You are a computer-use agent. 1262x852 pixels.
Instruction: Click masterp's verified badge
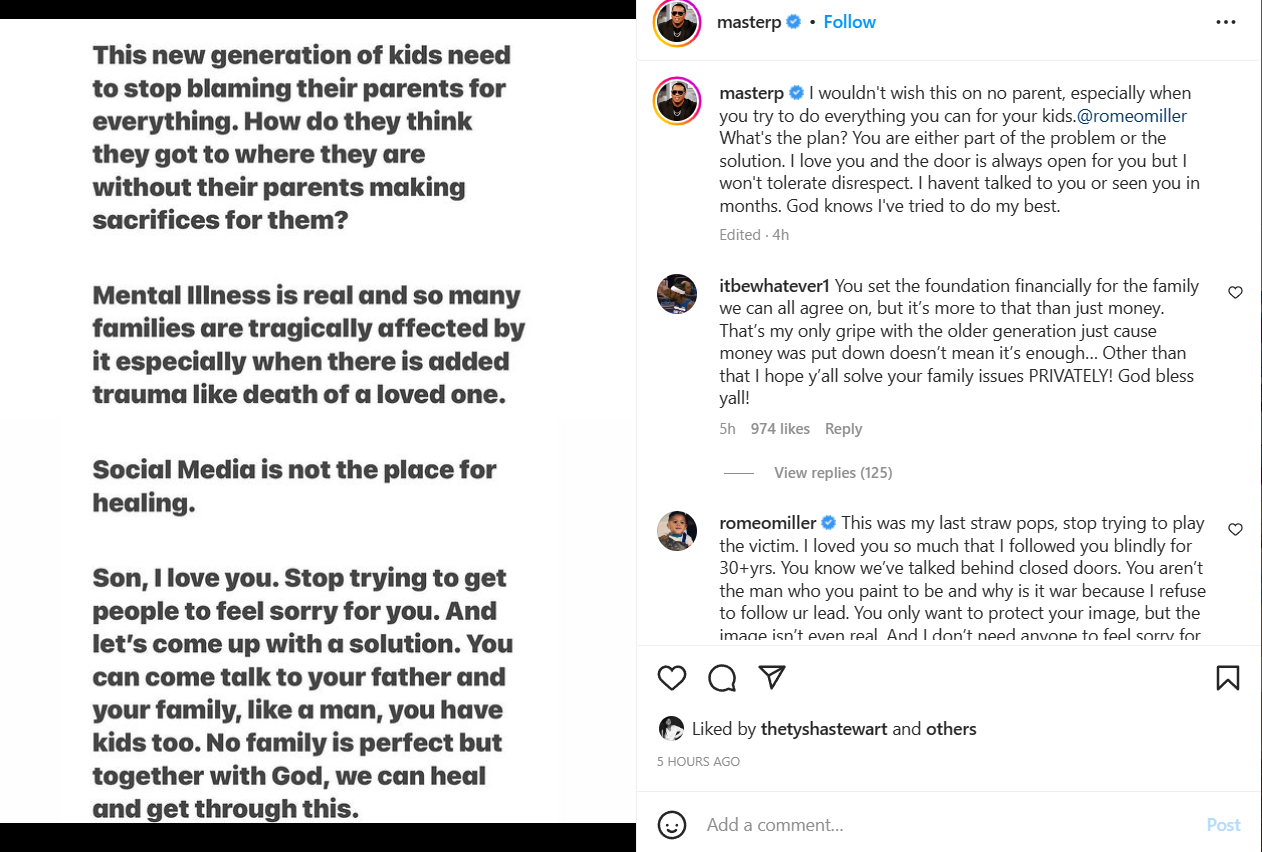point(793,21)
